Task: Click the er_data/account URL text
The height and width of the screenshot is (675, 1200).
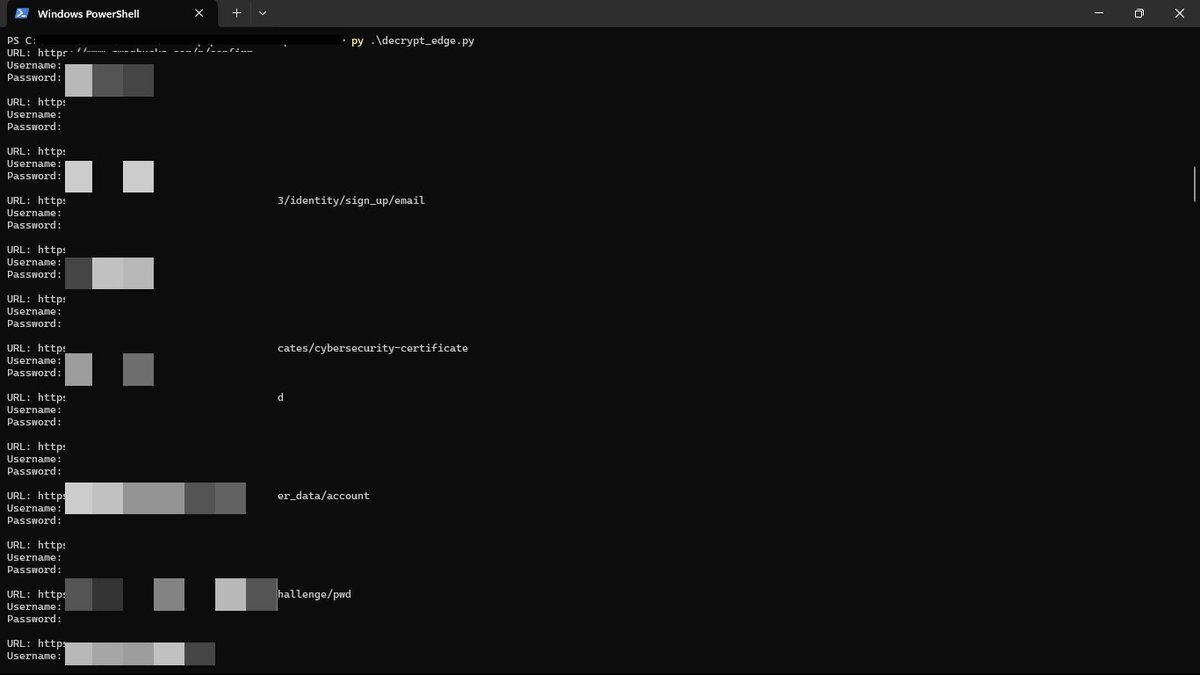Action: point(323,496)
